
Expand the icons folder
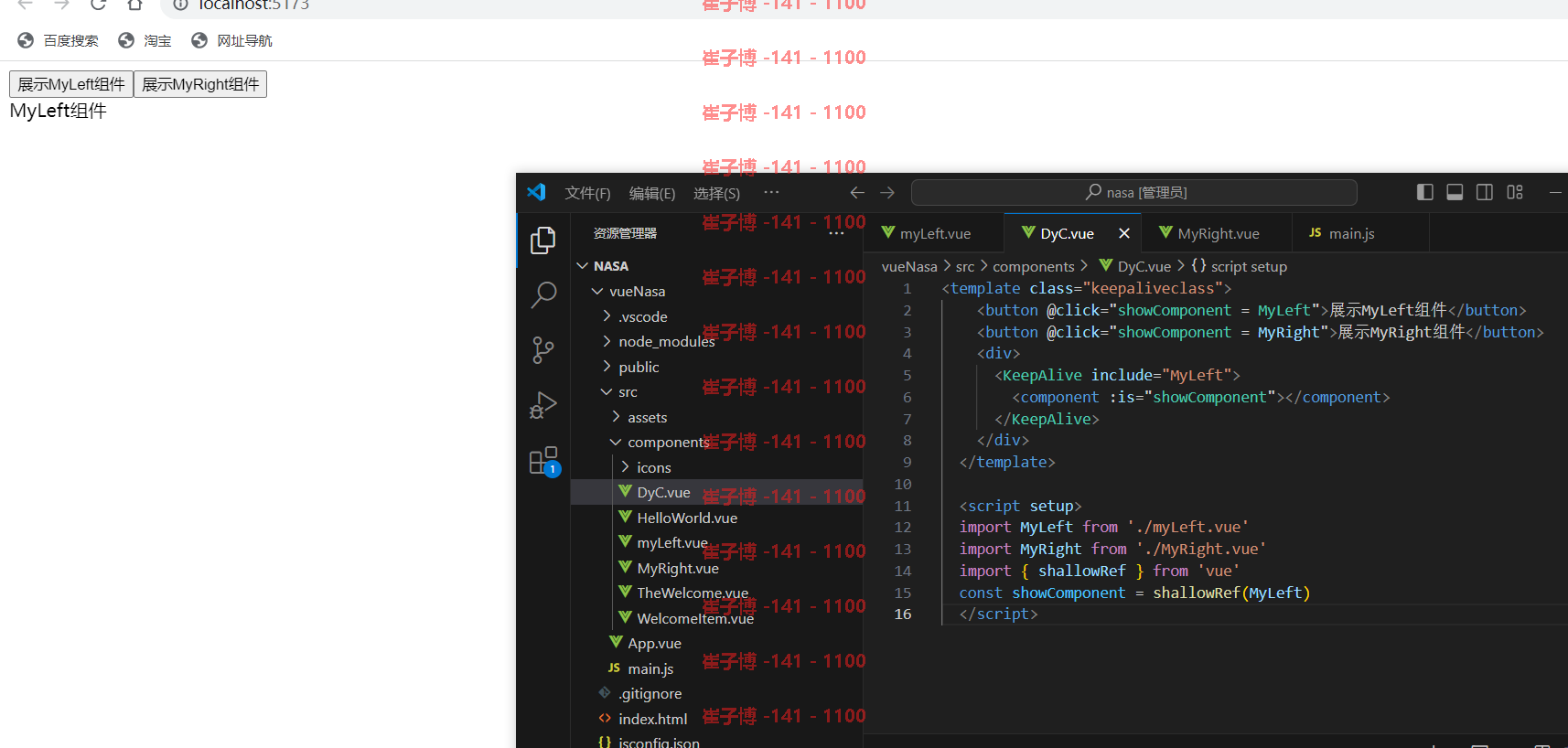tap(716, 467)
